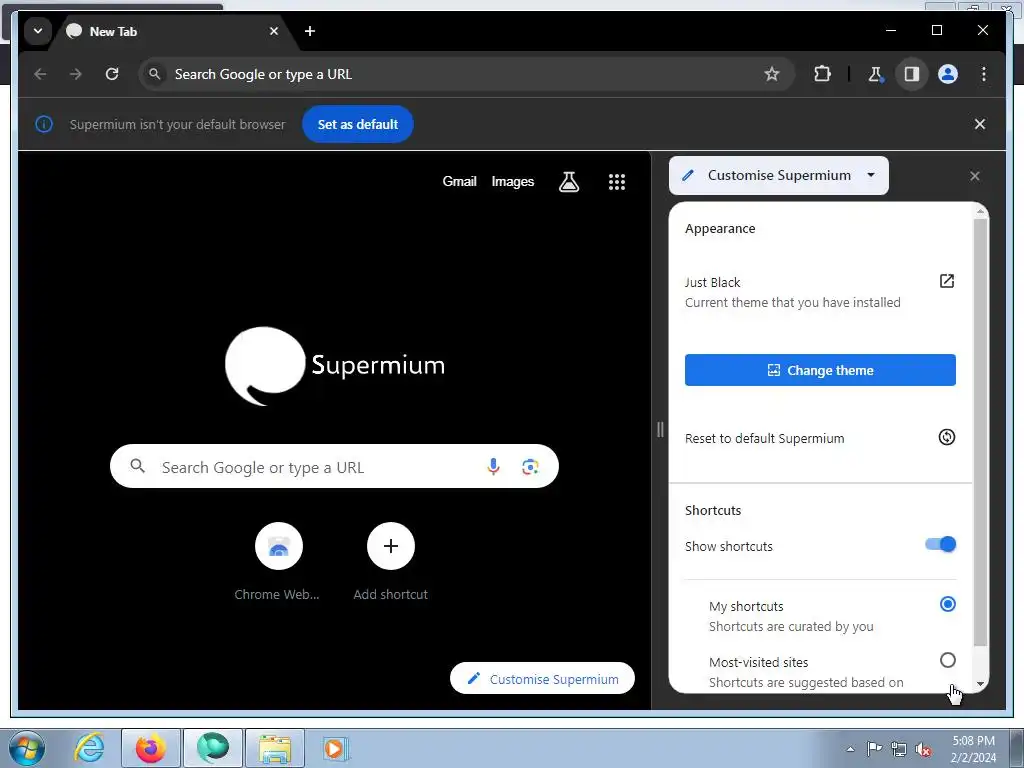Click the Action Center flag icon

point(874,749)
